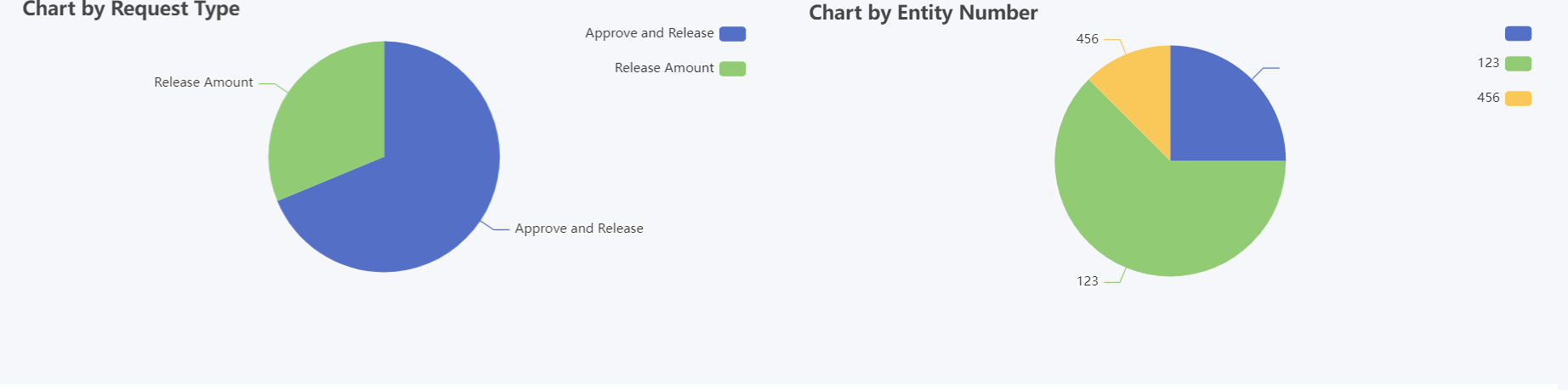Click the unlabeled blue swatch in Entity Number legend
This screenshot has width=1568, height=390.
pos(1518,34)
